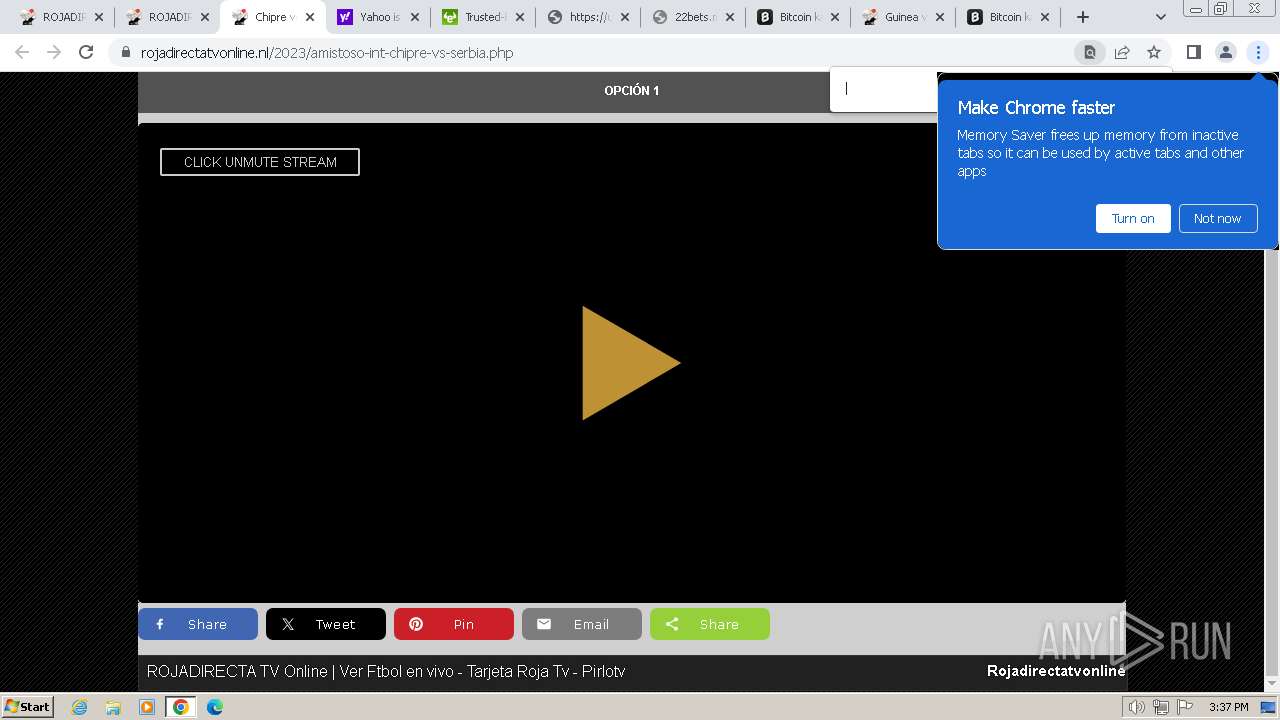Expand the tab search dropdown

point(1160,17)
